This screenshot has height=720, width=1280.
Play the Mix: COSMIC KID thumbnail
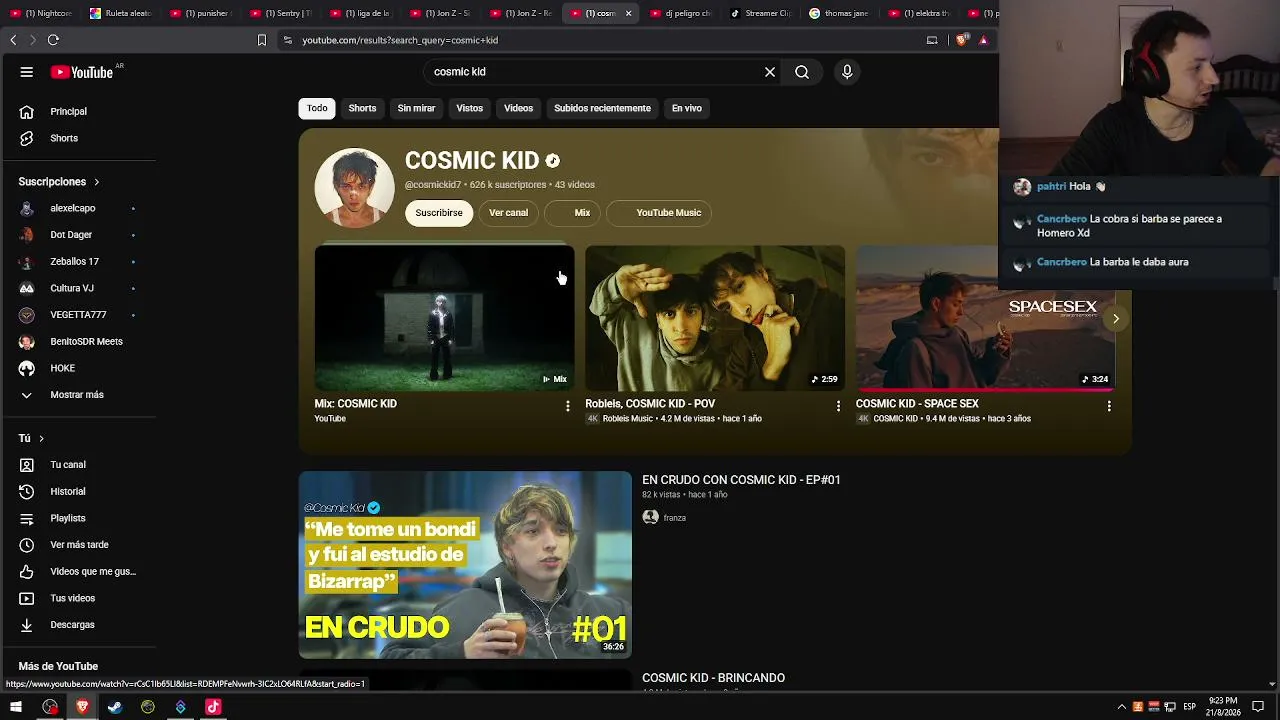[444, 318]
